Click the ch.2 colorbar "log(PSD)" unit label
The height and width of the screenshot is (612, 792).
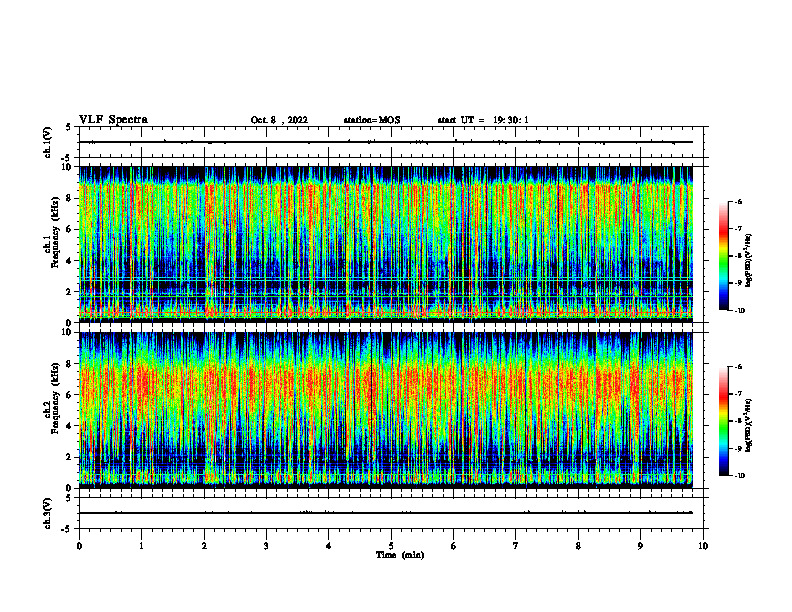[749, 425]
